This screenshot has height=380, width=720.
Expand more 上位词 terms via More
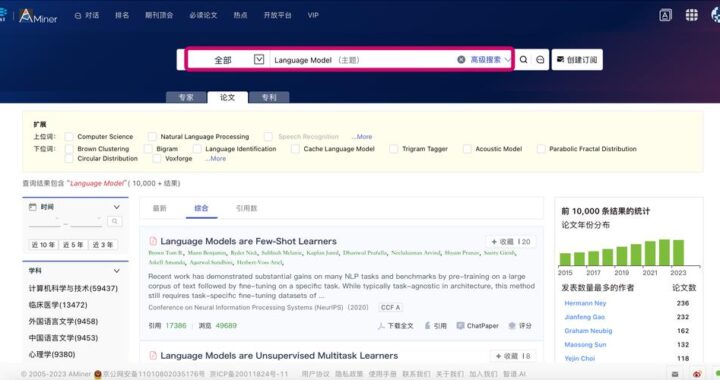[x=362, y=137]
